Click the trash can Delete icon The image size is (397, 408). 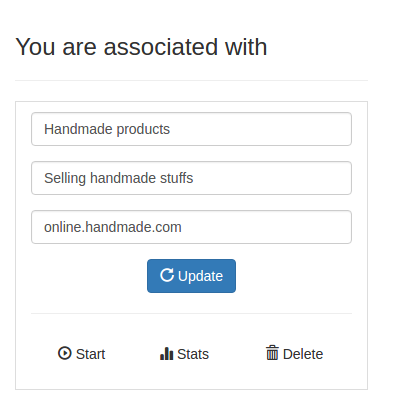(272, 353)
